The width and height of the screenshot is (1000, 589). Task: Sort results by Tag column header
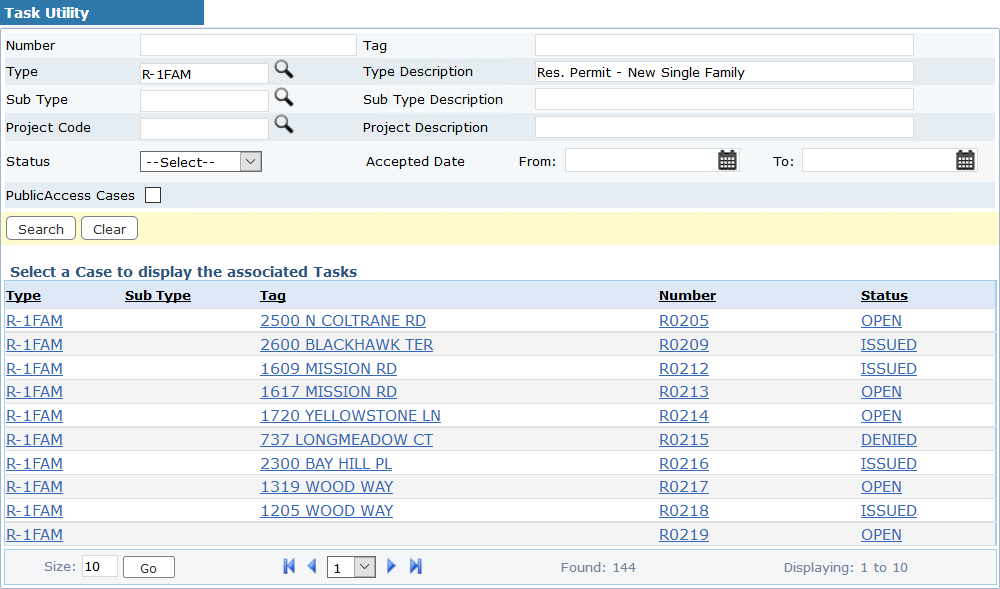click(x=272, y=295)
